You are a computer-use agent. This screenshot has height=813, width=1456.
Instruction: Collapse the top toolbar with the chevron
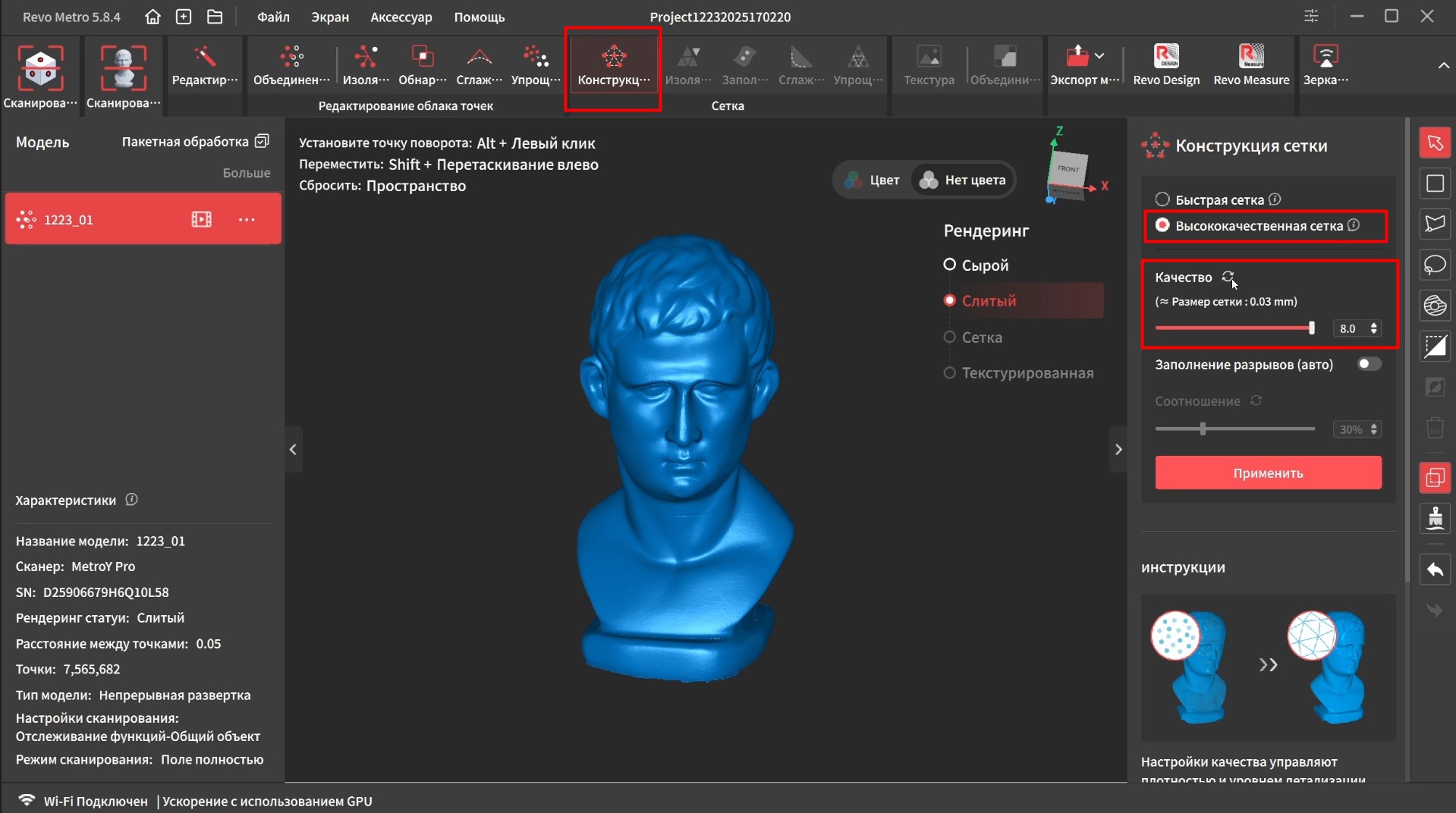pyautogui.click(x=1442, y=66)
